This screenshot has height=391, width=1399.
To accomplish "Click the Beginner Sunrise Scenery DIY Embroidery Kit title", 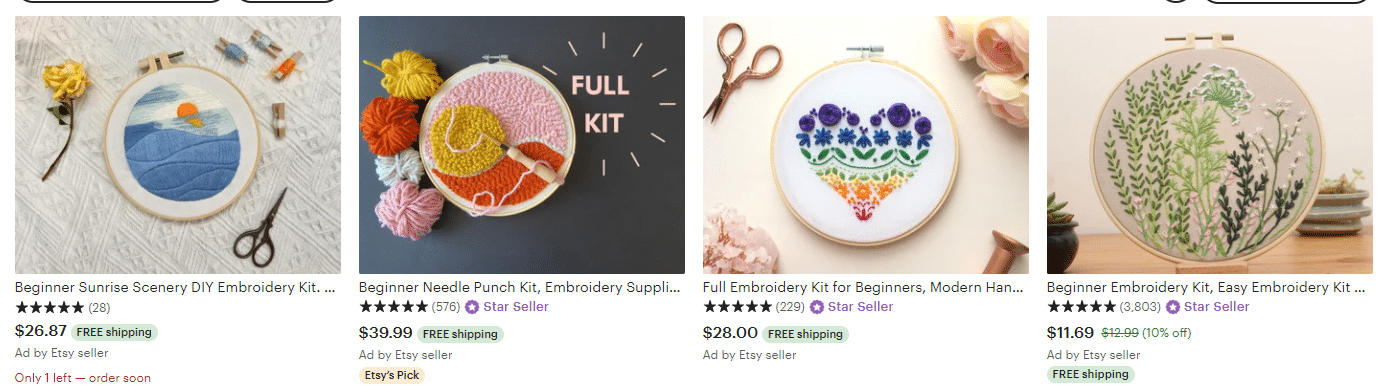I will (176, 287).
